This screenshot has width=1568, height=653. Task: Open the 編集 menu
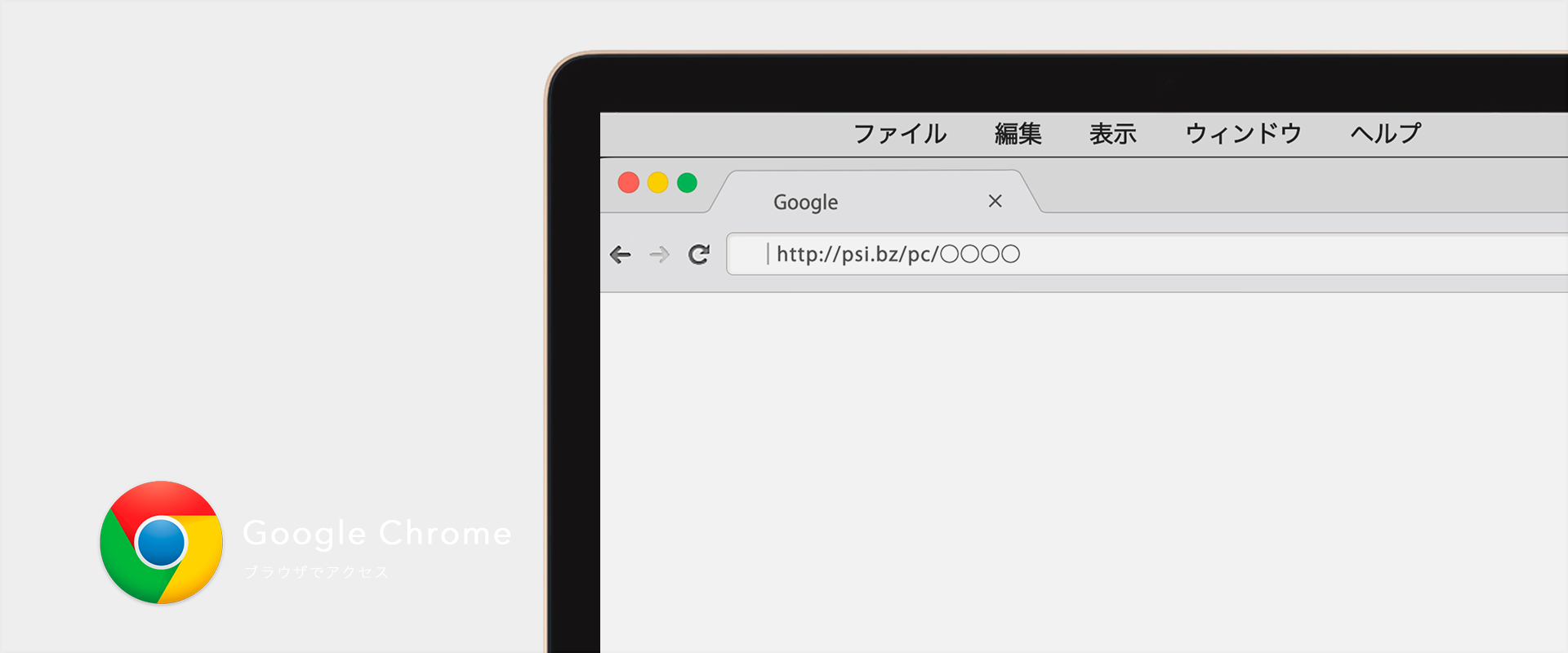click(x=1018, y=134)
